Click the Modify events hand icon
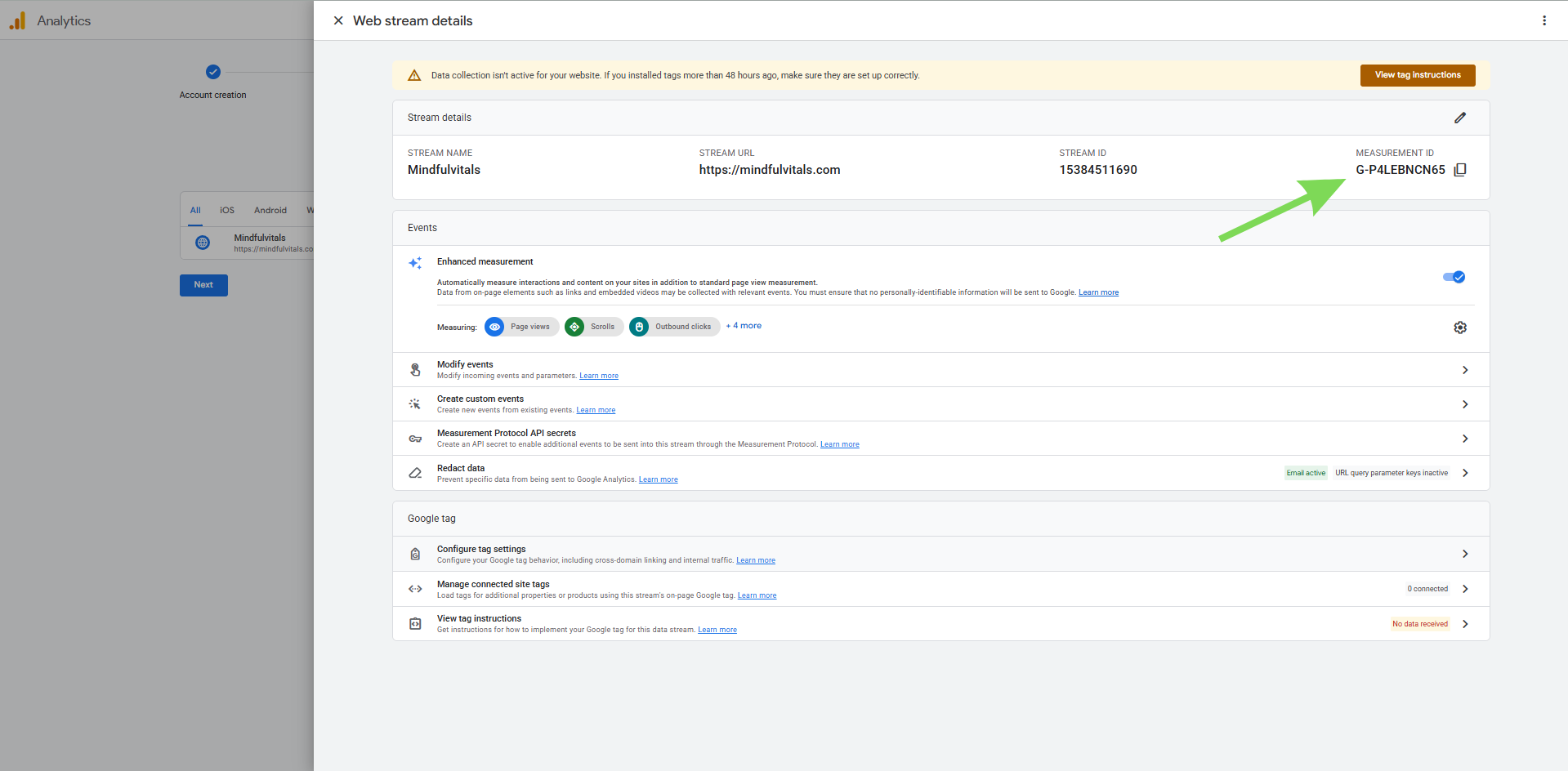Image resolution: width=1568 pixels, height=771 pixels. [x=415, y=370]
